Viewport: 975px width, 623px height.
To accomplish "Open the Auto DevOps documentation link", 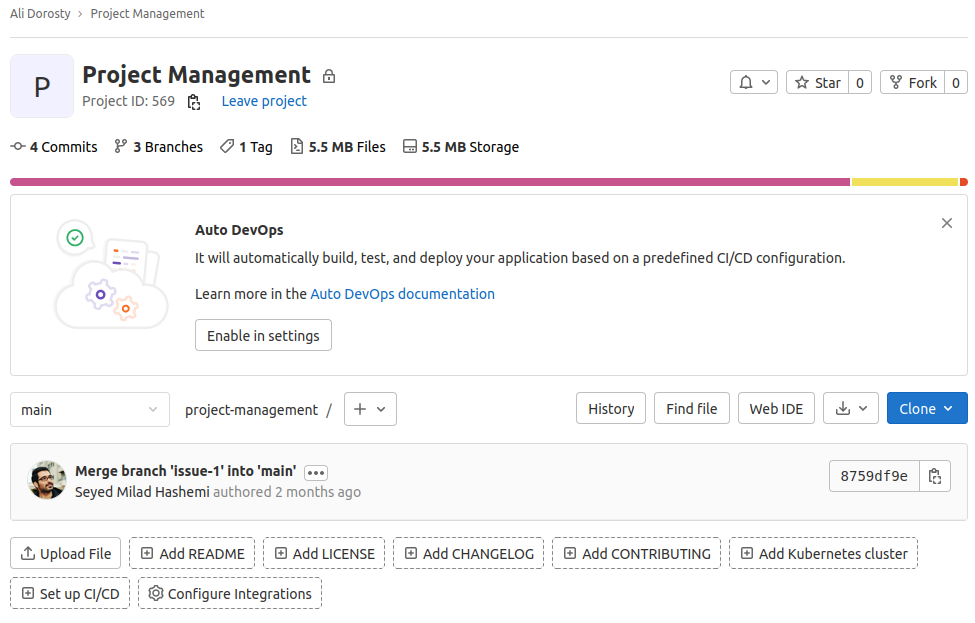I will click(x=402, y=294).
